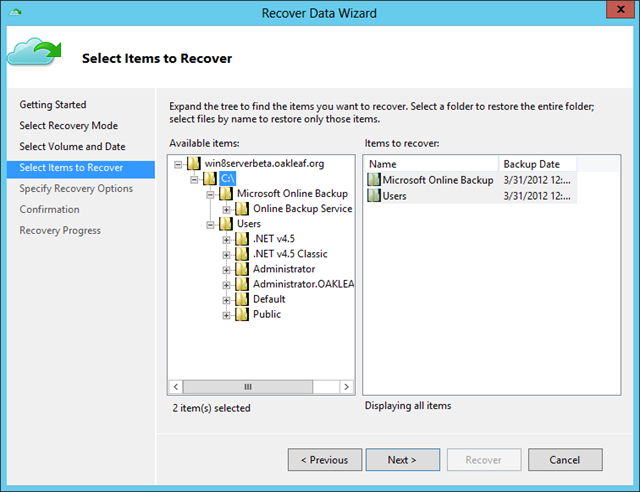Select the .NET v4.5 label

pos(274,239)
